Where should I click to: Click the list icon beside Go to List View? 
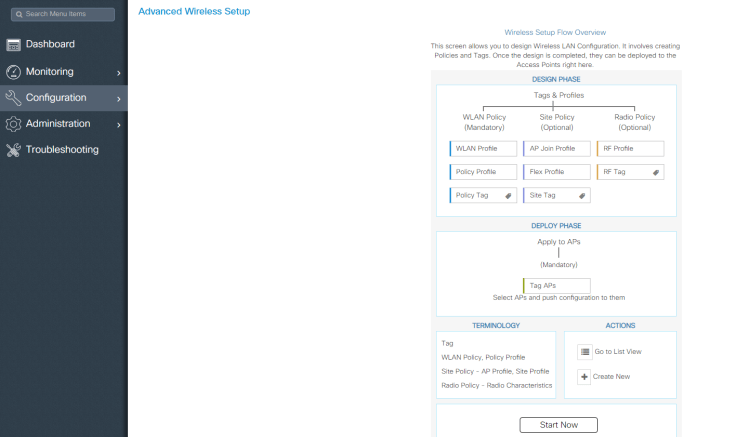click(585, 352)
